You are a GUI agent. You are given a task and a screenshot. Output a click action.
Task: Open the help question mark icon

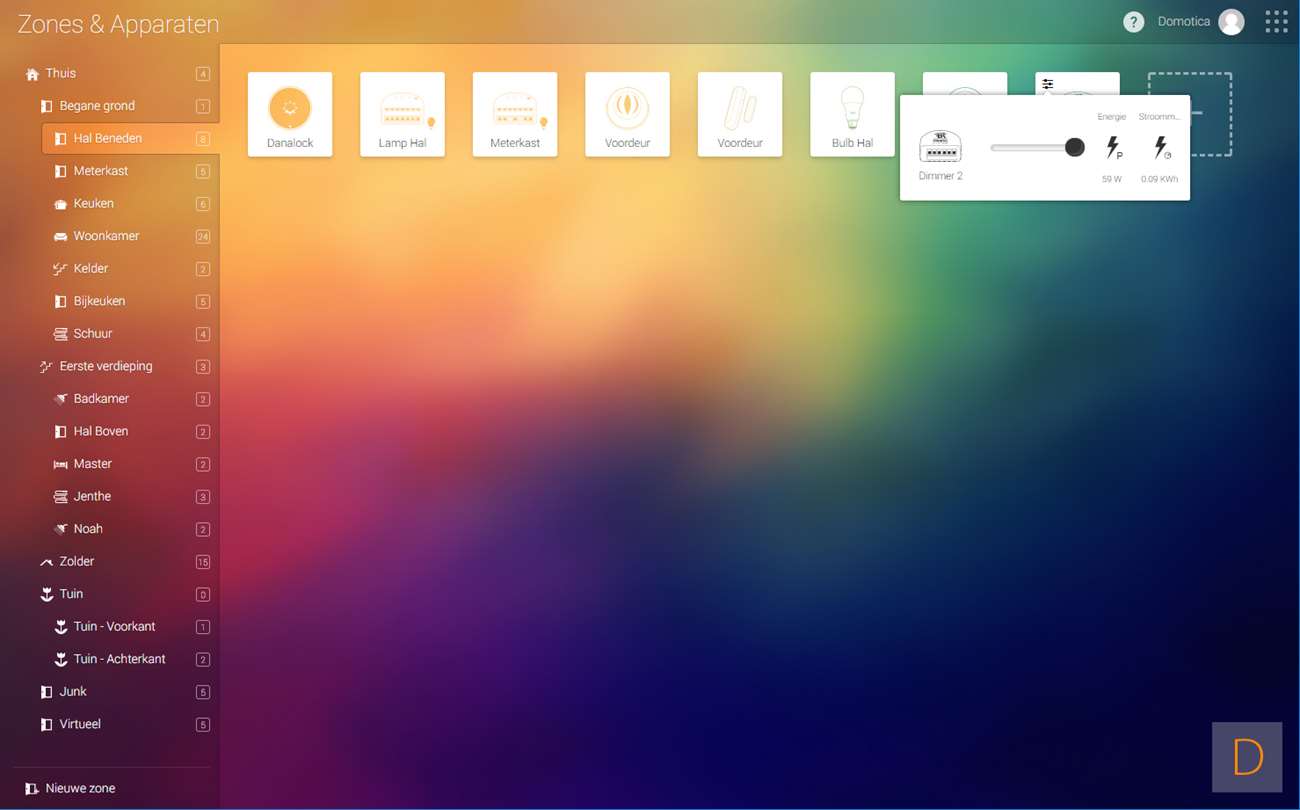(x=1133, y=22)
